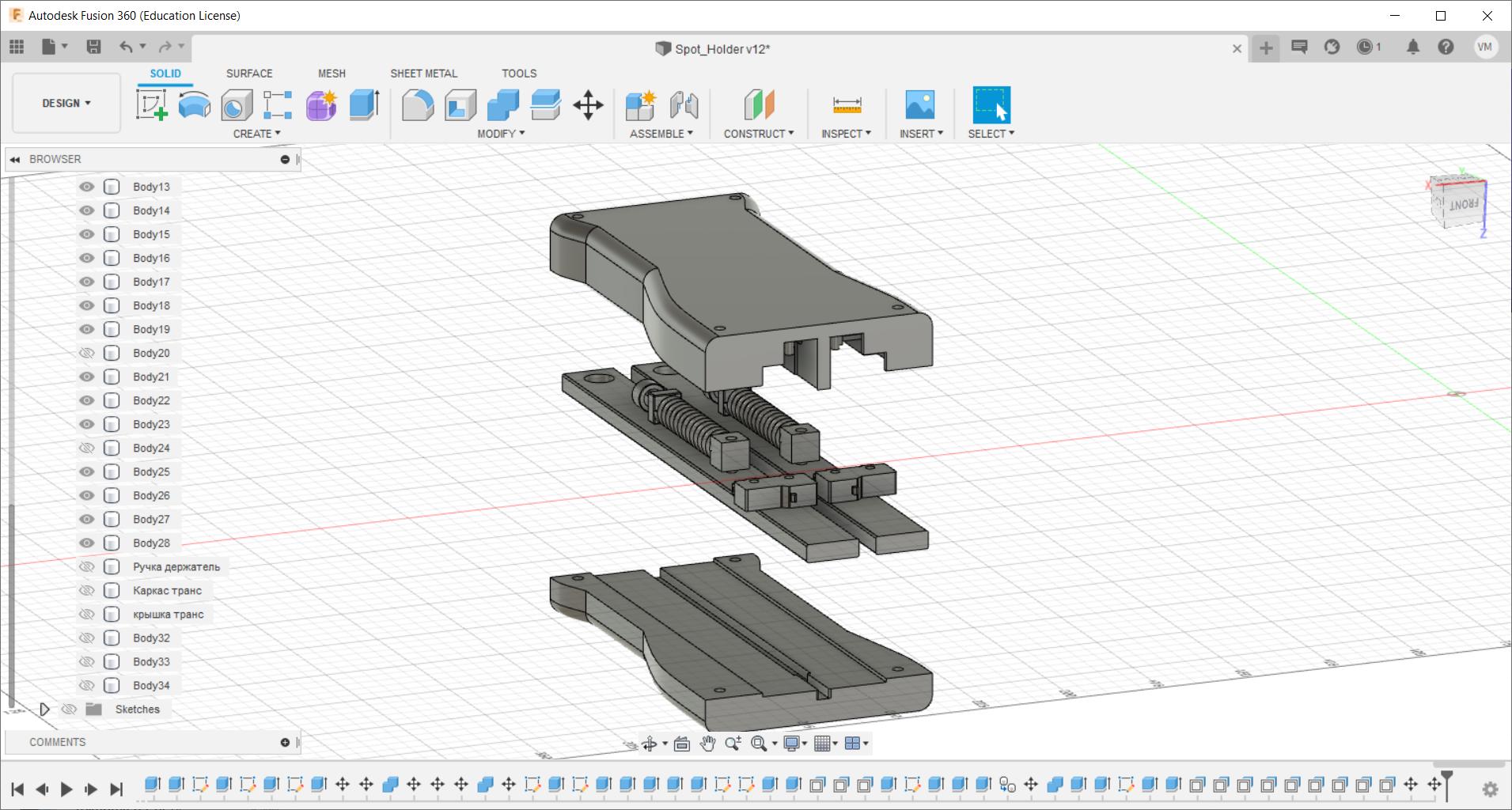Switch to the SHEET METAL tab
Image resolution: width=1512 pixels, height=810 pixels.
pyautogui.click(x=423, y=74)
